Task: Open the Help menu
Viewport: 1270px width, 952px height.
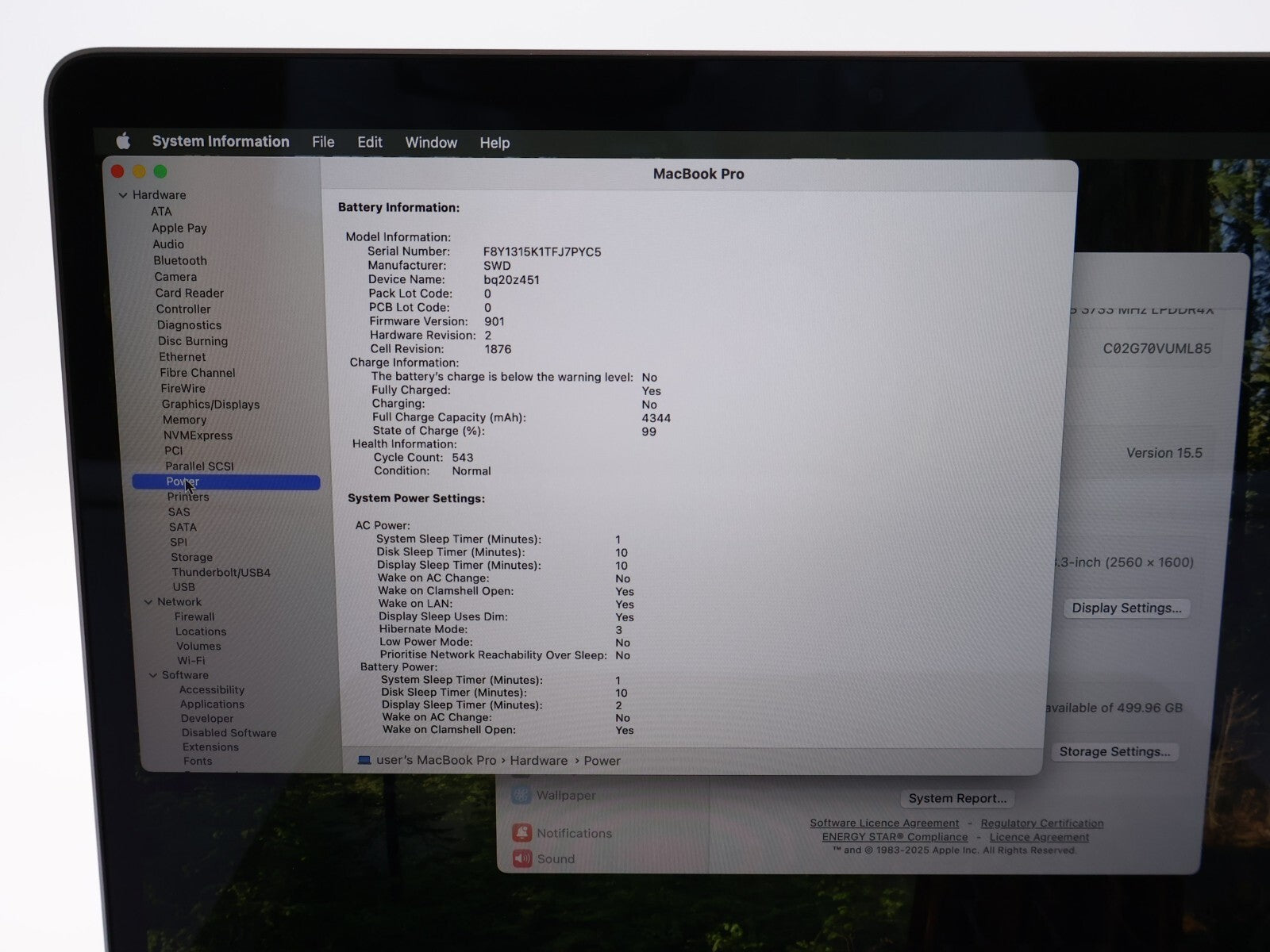Action: pyautogui.click(x=495, y=143)
